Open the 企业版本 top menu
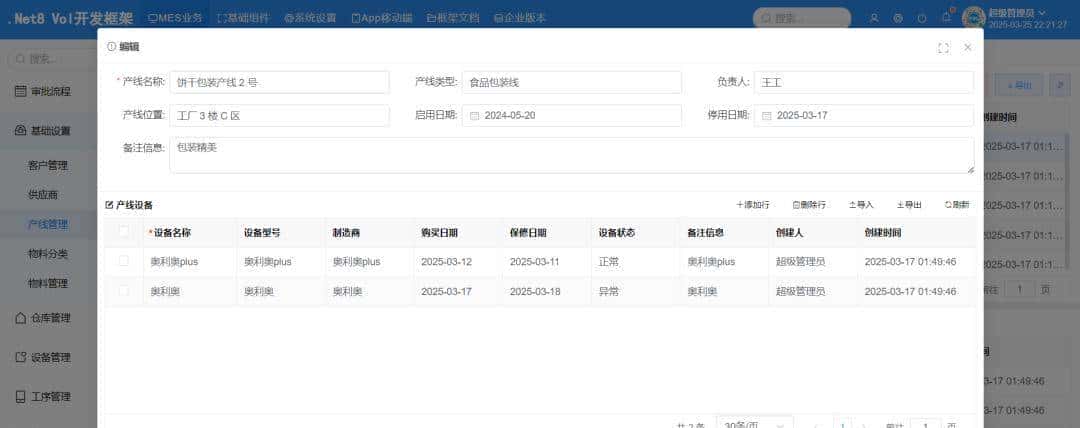1080x428 pixels. click(x=519, y=18)
